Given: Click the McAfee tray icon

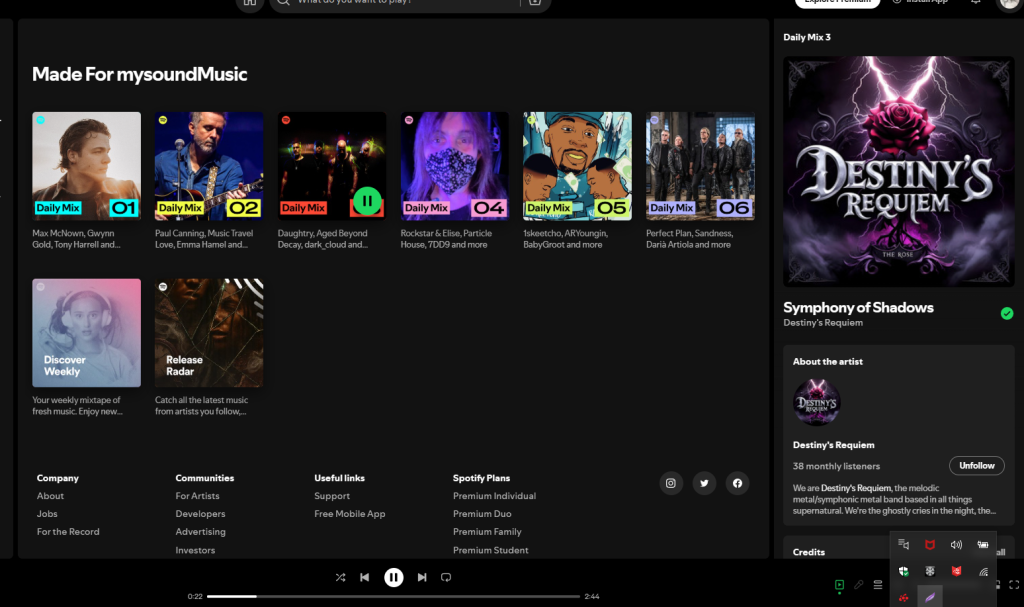Looking at the screenshot, I should pyautogui.click(x=930, y=545).
